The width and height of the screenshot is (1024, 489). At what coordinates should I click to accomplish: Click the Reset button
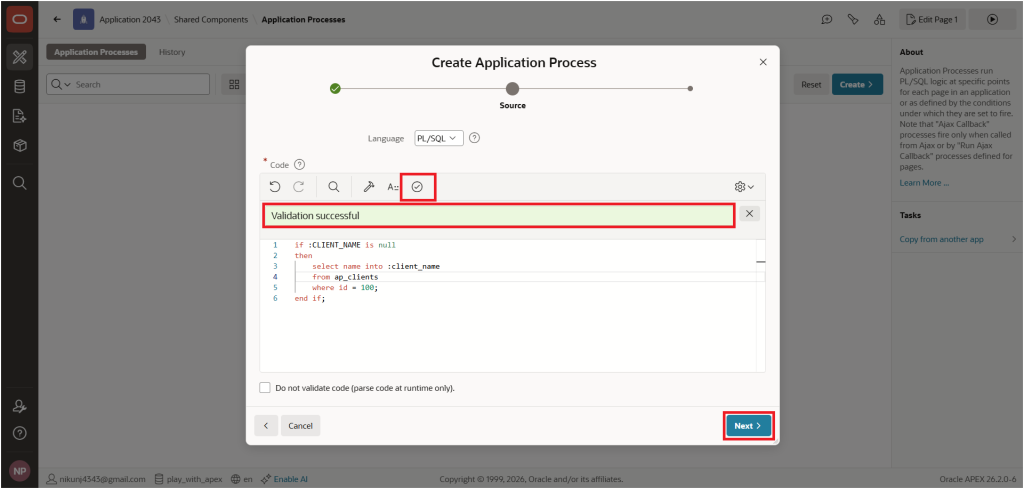click(811, 84)
